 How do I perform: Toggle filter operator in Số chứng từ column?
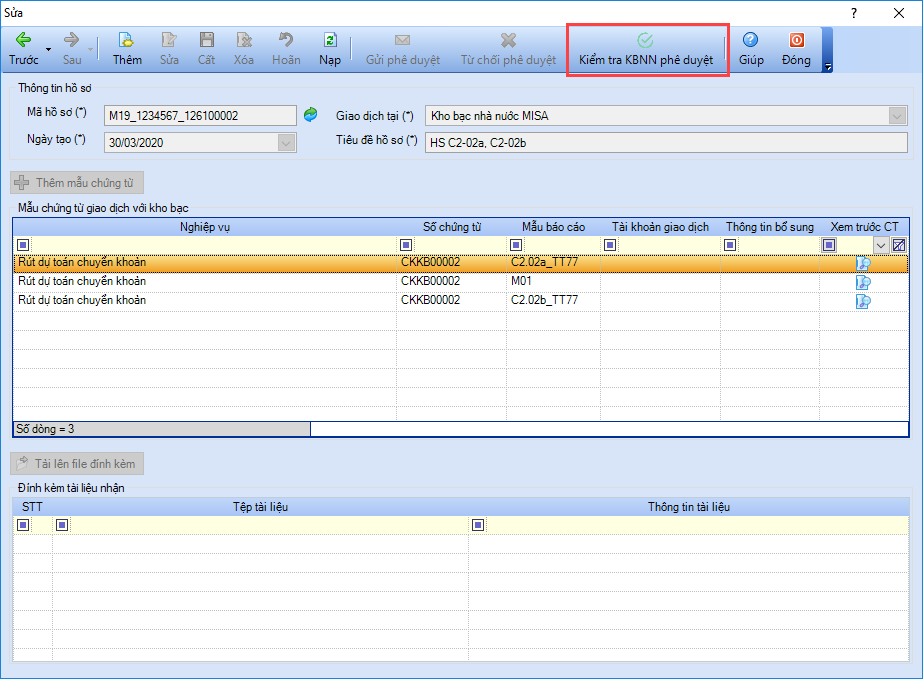click(x=406, y=245)
